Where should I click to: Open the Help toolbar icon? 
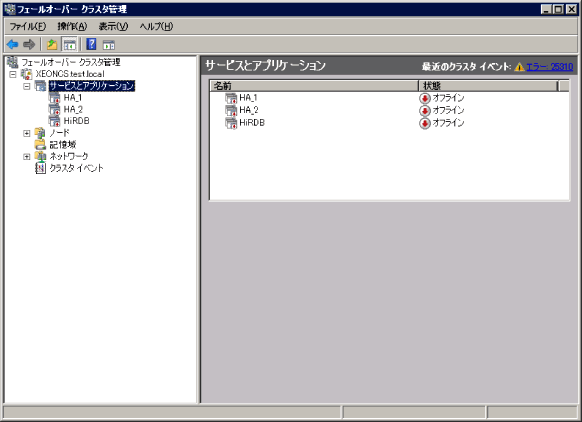click(91, 44)
